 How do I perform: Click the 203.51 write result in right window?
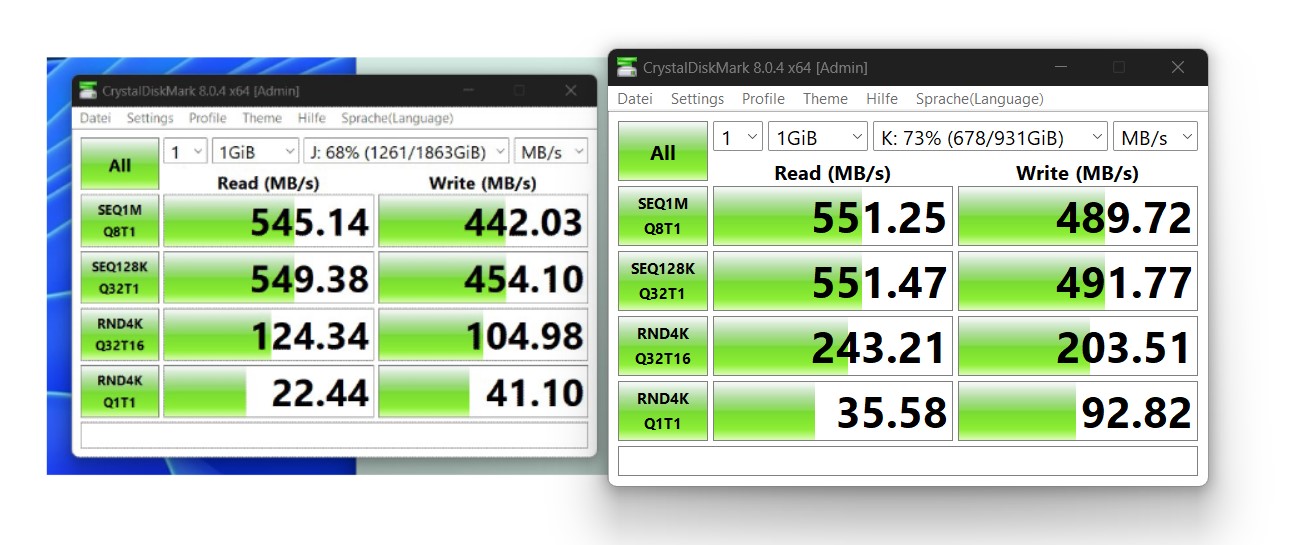(1078, 346)
